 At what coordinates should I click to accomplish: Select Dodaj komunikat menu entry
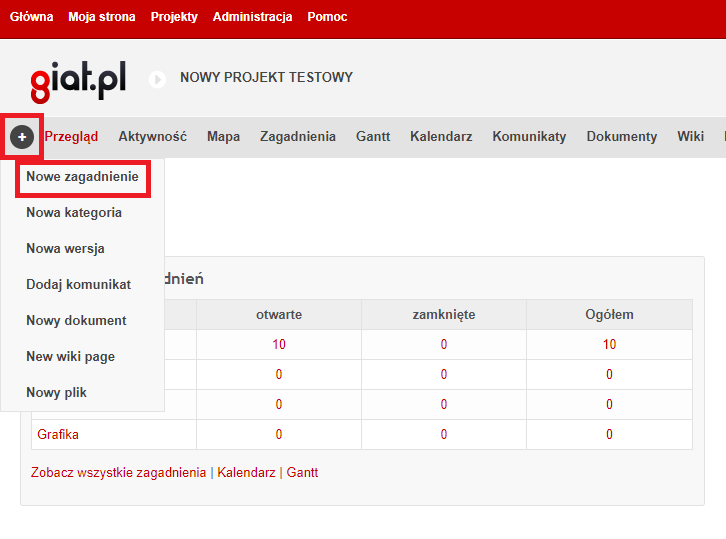tap(79, 284)
